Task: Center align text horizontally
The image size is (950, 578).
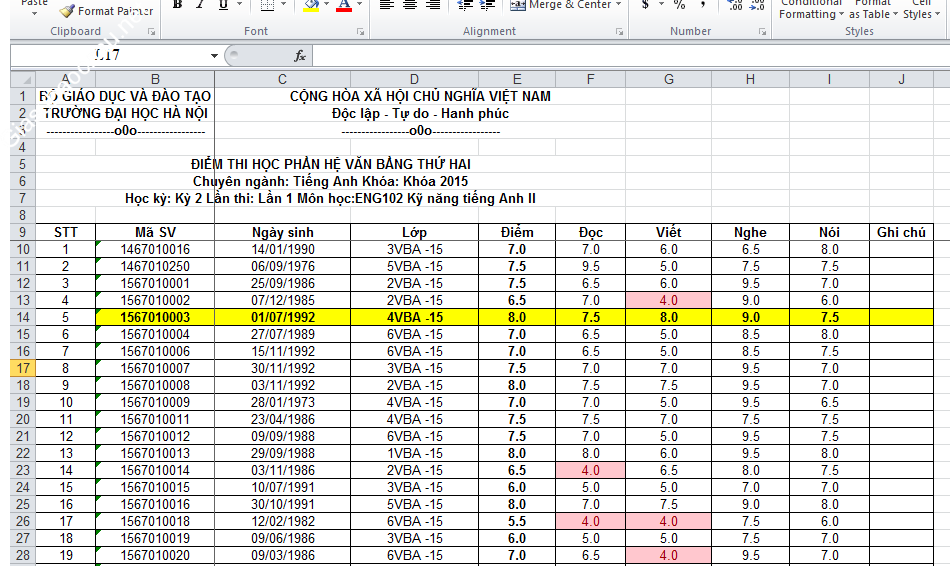Action: (411, 5)
